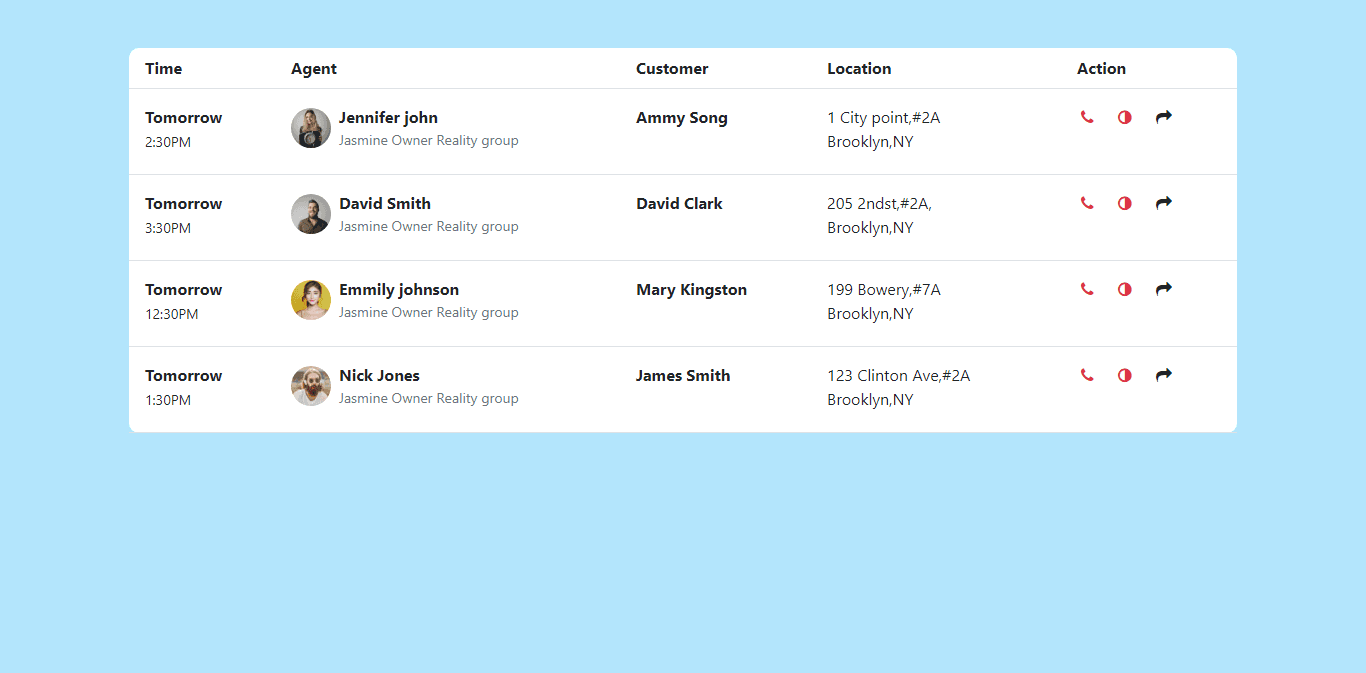Click the forward arrow icon in Emmily johnson's row
The height and width of the screenshot is (673, 1366).
(1163, 289)
